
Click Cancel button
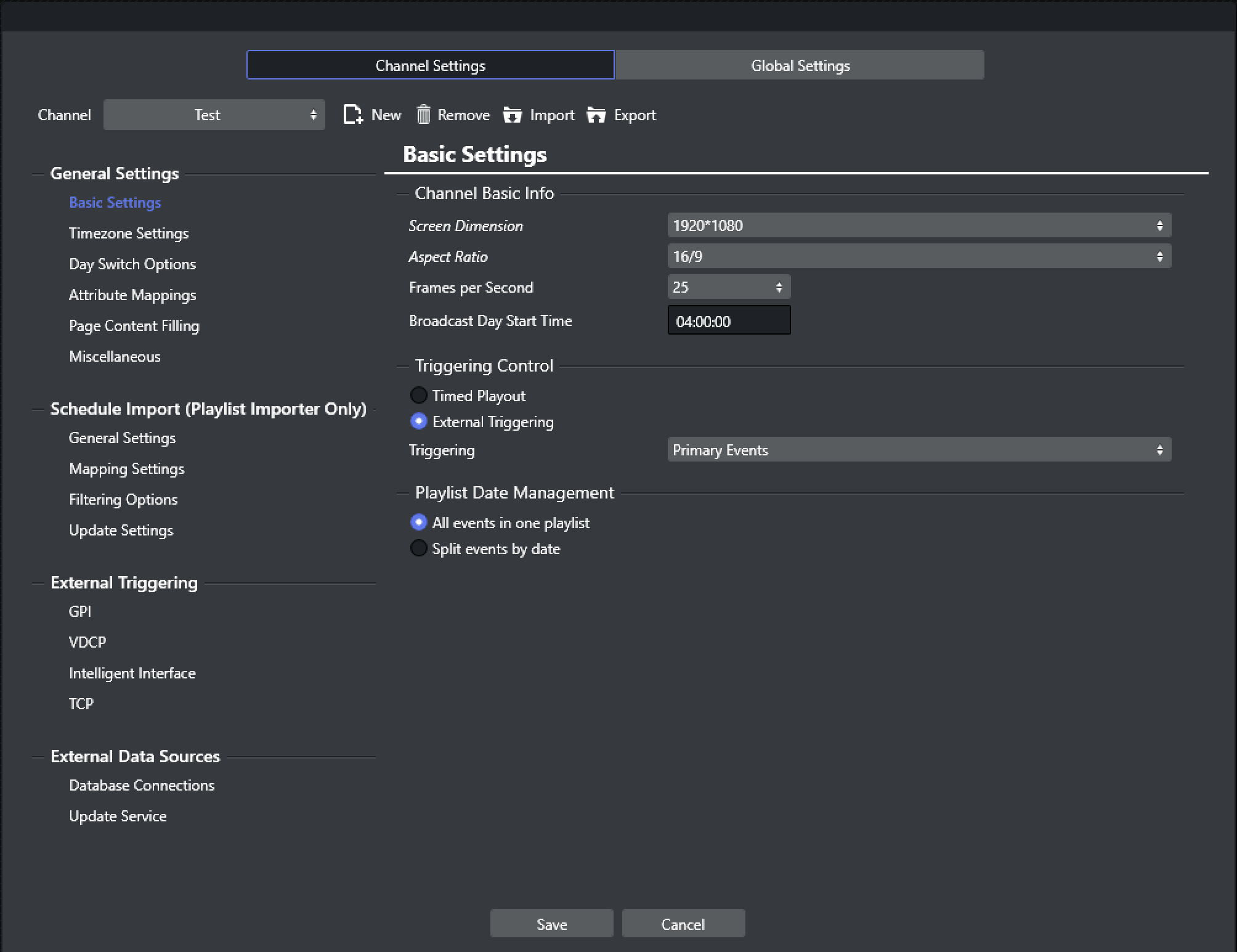(683, 923)
